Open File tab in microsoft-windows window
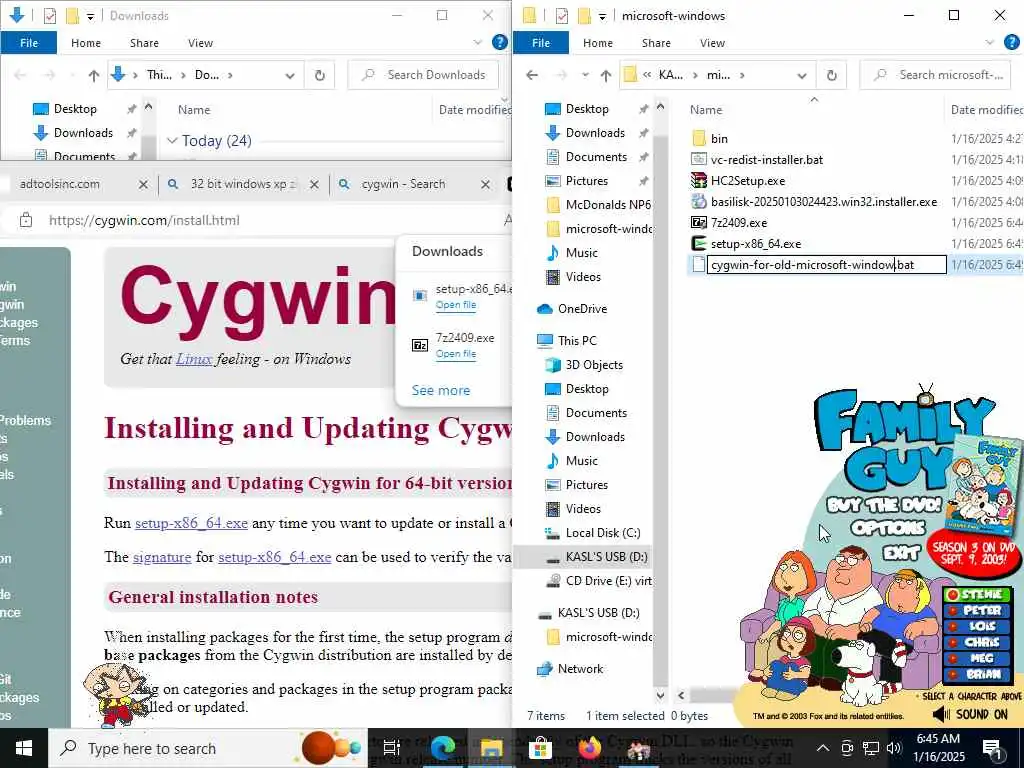The image size is (1024, 768). pos(541,42)
